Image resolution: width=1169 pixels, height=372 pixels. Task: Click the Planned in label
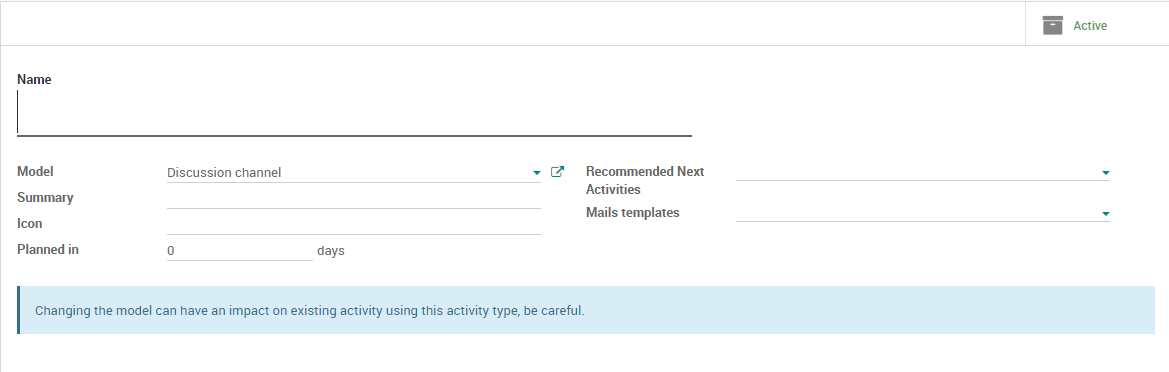(x=48, y=250)
